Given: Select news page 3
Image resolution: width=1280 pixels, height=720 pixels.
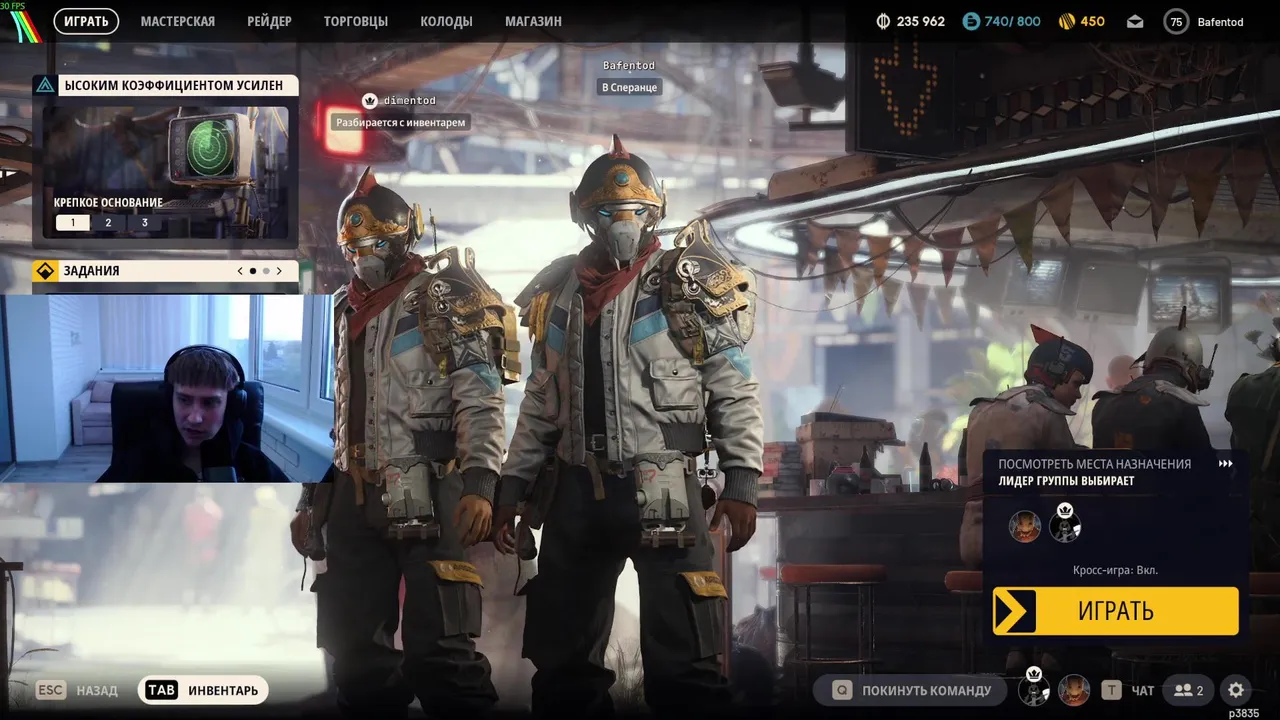Looking at the screenshot, I should click(144, 222).
